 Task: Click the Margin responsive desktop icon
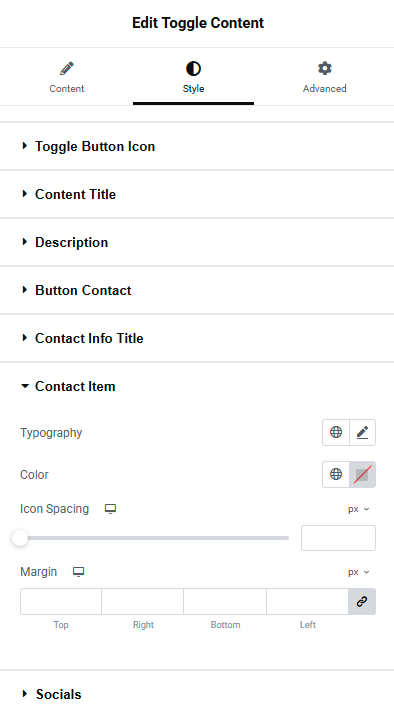[78, 572]
